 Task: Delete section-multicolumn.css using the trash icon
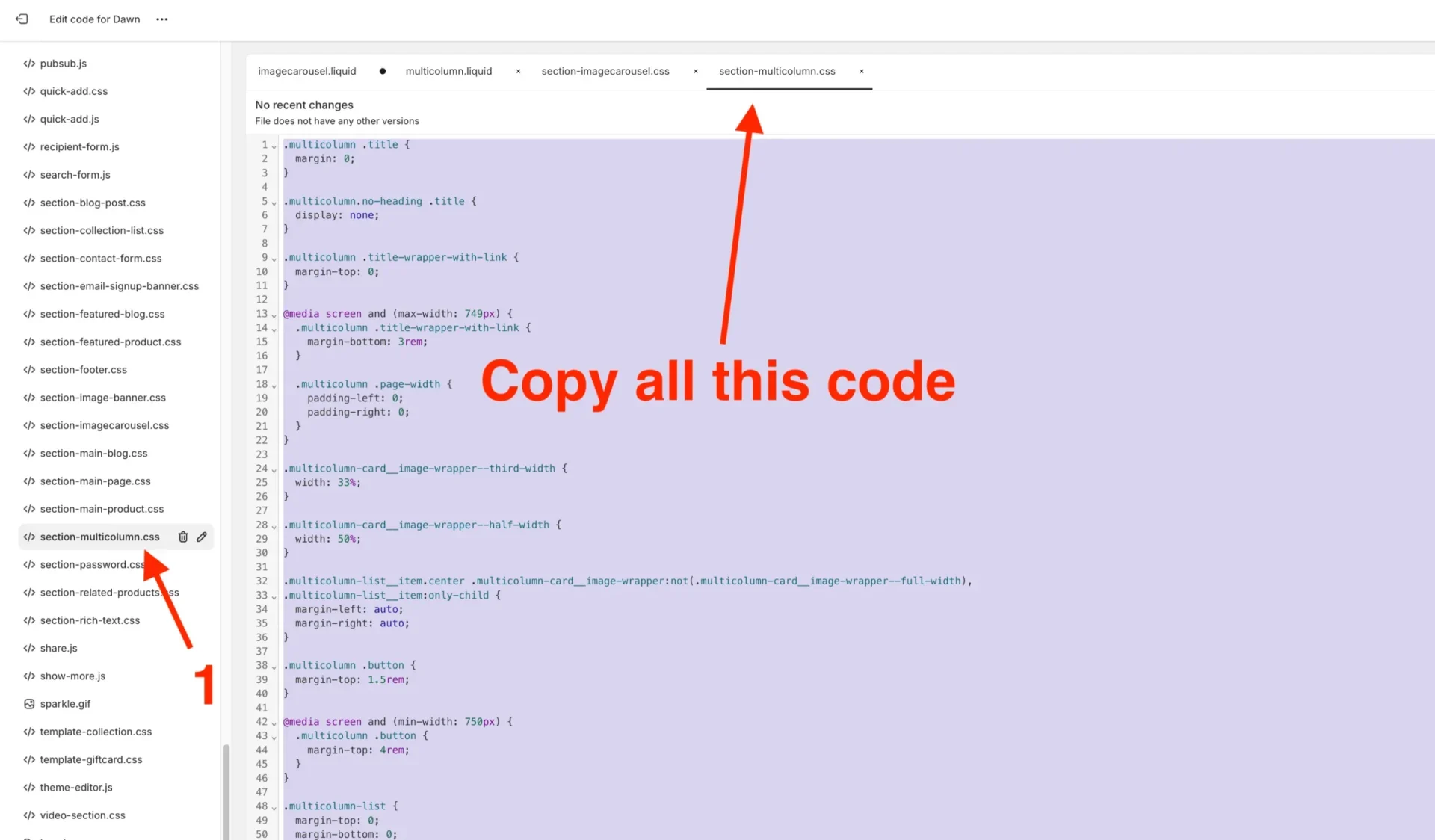pos(183,537)
